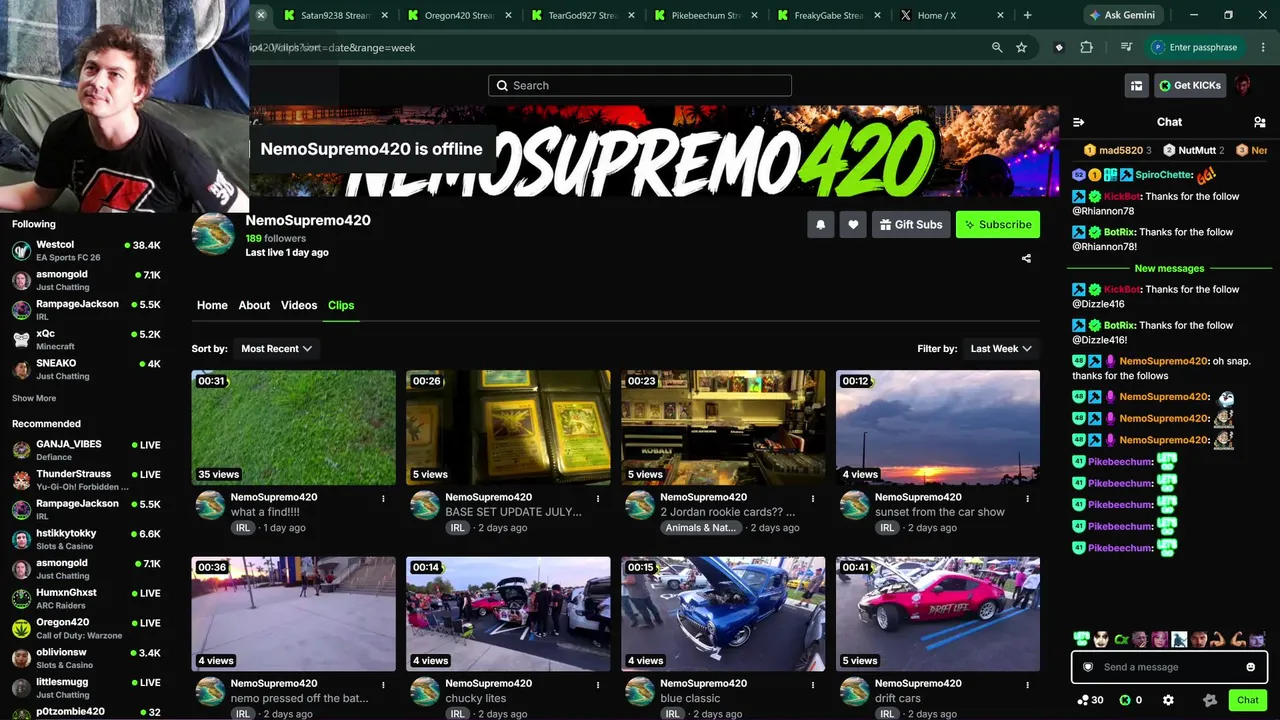Click the chat identity shield icon
Screen dimensions: 1280x720
point(1088,667)
